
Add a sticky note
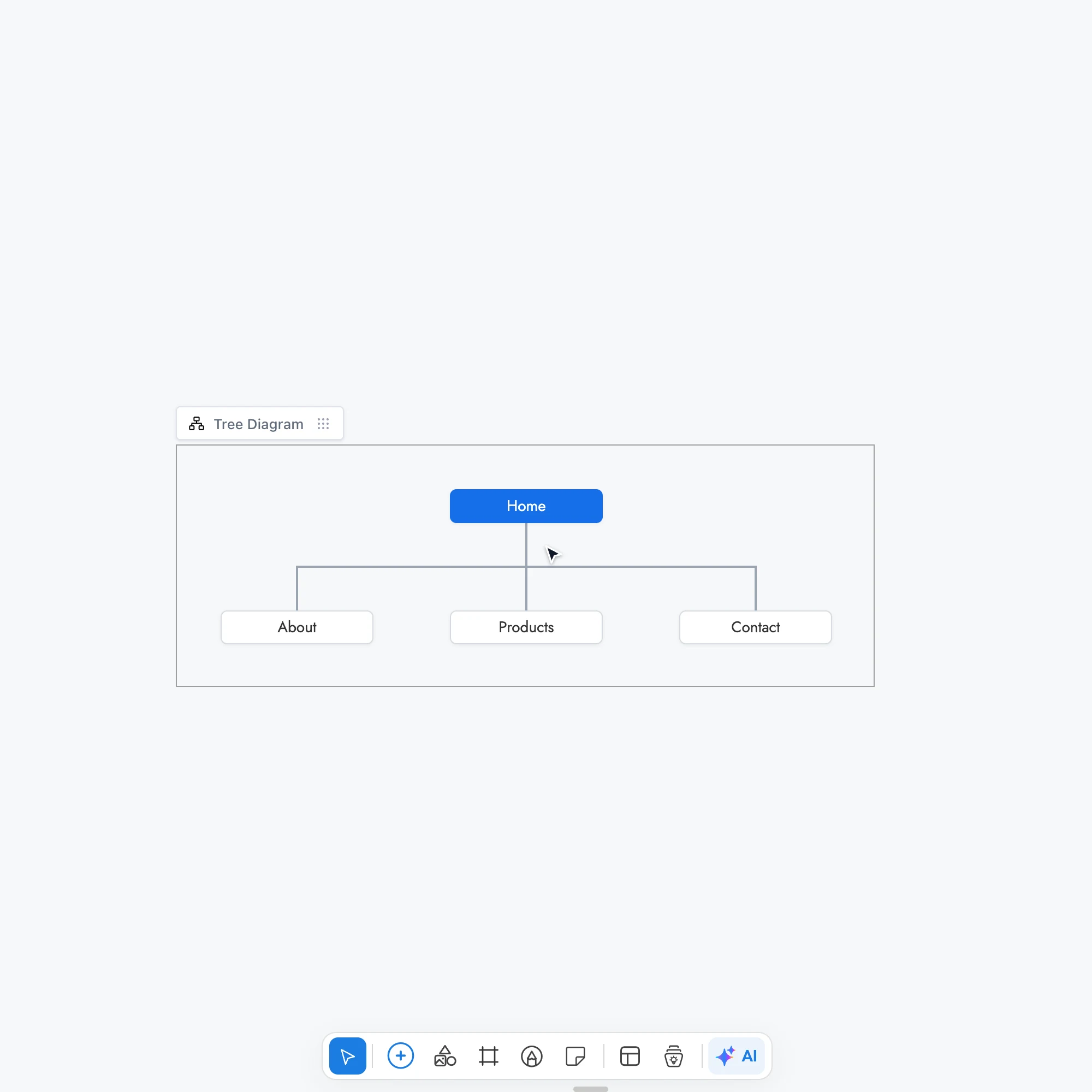coord(575,1056)
